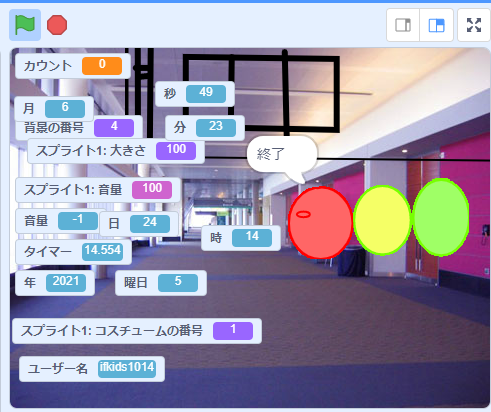Viewport: 491px width, 412px height.
Task: Click the 時 hour monitor showing 14
Action: (x=241, y=238)
